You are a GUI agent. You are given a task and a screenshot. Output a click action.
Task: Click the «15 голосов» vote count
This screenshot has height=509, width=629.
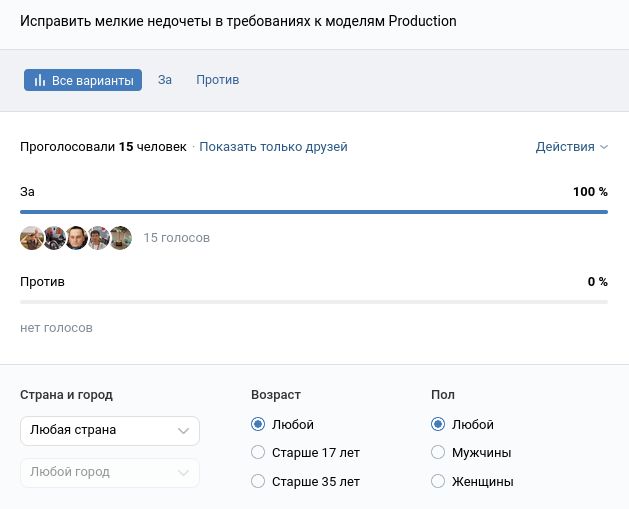[x=177, y=238]
